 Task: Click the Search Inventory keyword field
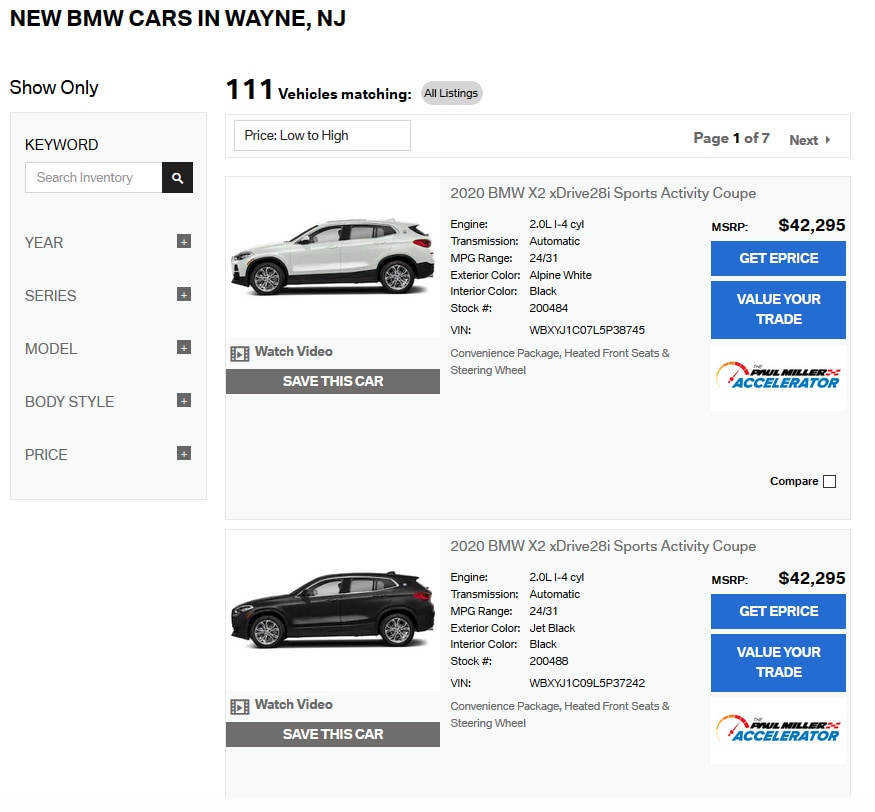coord(94,177)
